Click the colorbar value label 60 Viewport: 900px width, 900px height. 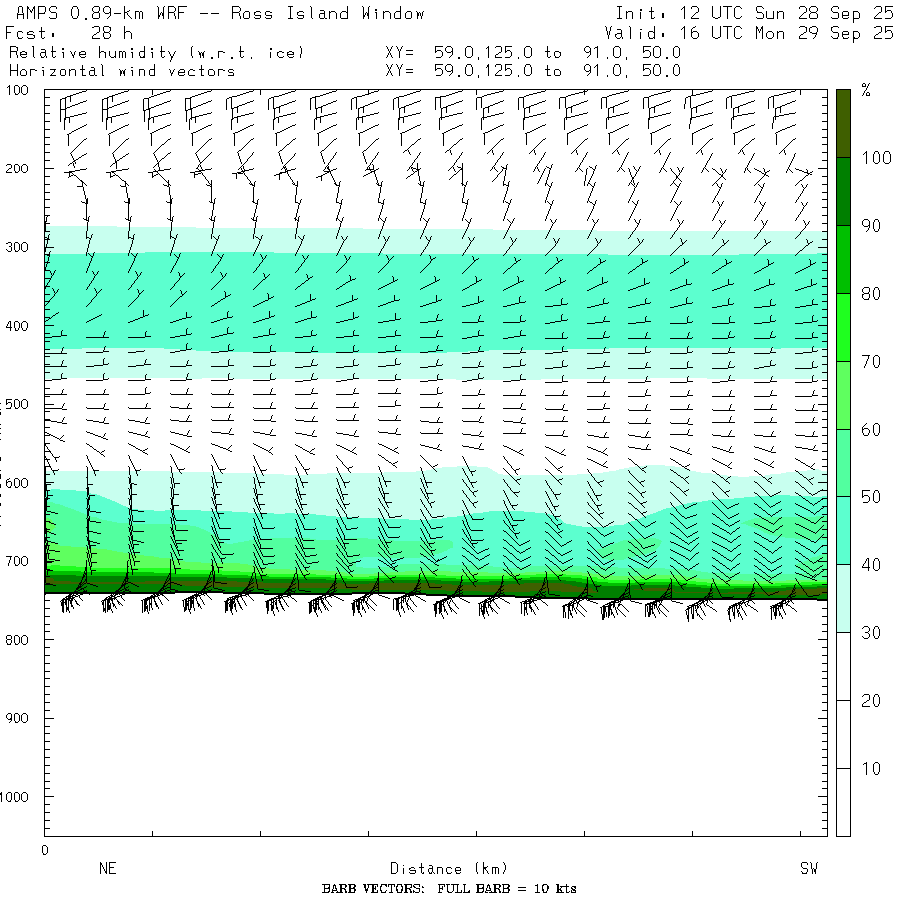point(871,429)
